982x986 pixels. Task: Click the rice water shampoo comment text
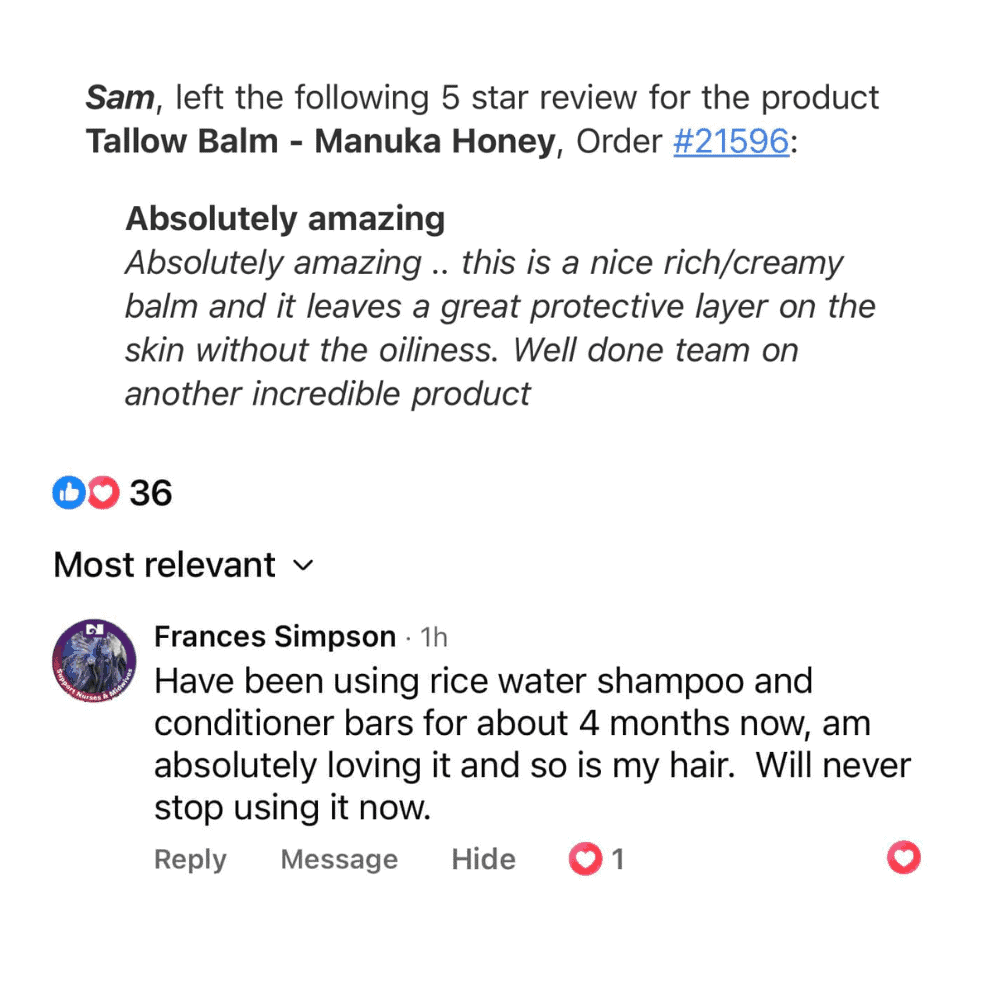pyautogui.click(x=530, y=744)
